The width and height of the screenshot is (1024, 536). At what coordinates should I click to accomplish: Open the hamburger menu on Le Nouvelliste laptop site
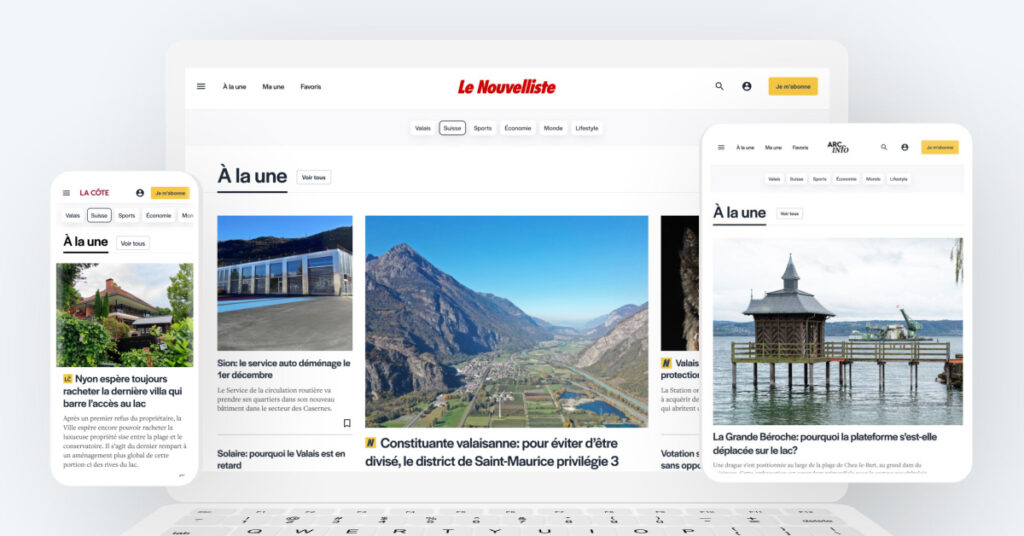tap(201, 86)
